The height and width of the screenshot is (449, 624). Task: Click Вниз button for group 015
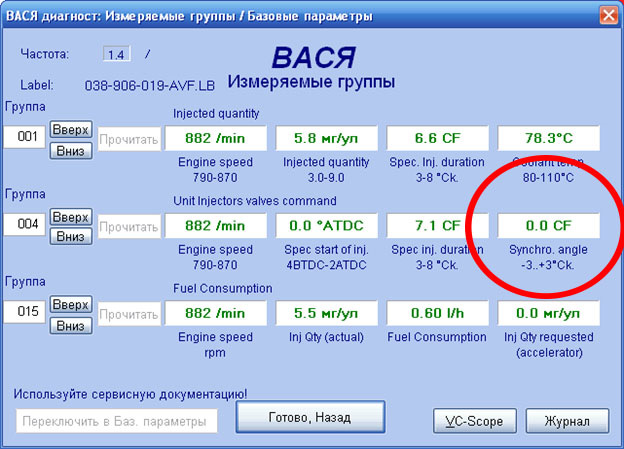click(x=71, y=326)
